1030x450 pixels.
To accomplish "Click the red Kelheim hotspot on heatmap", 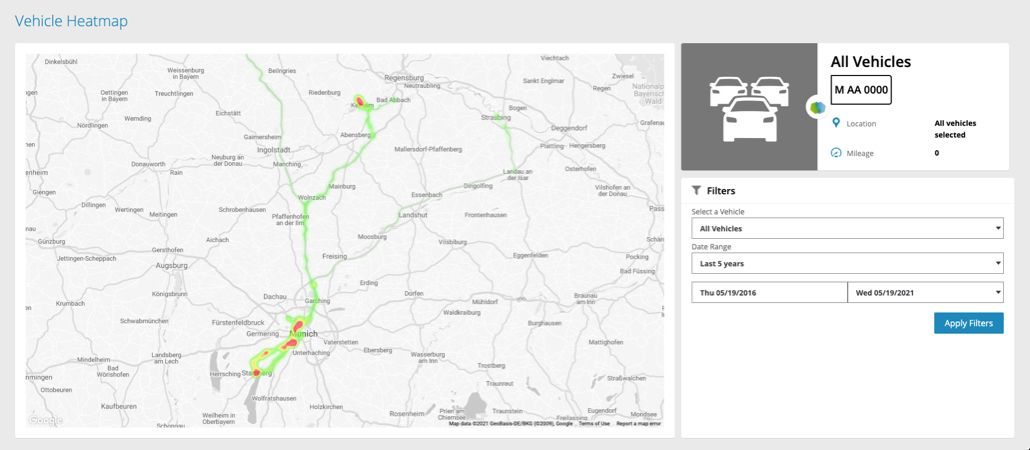I will 360,101.
